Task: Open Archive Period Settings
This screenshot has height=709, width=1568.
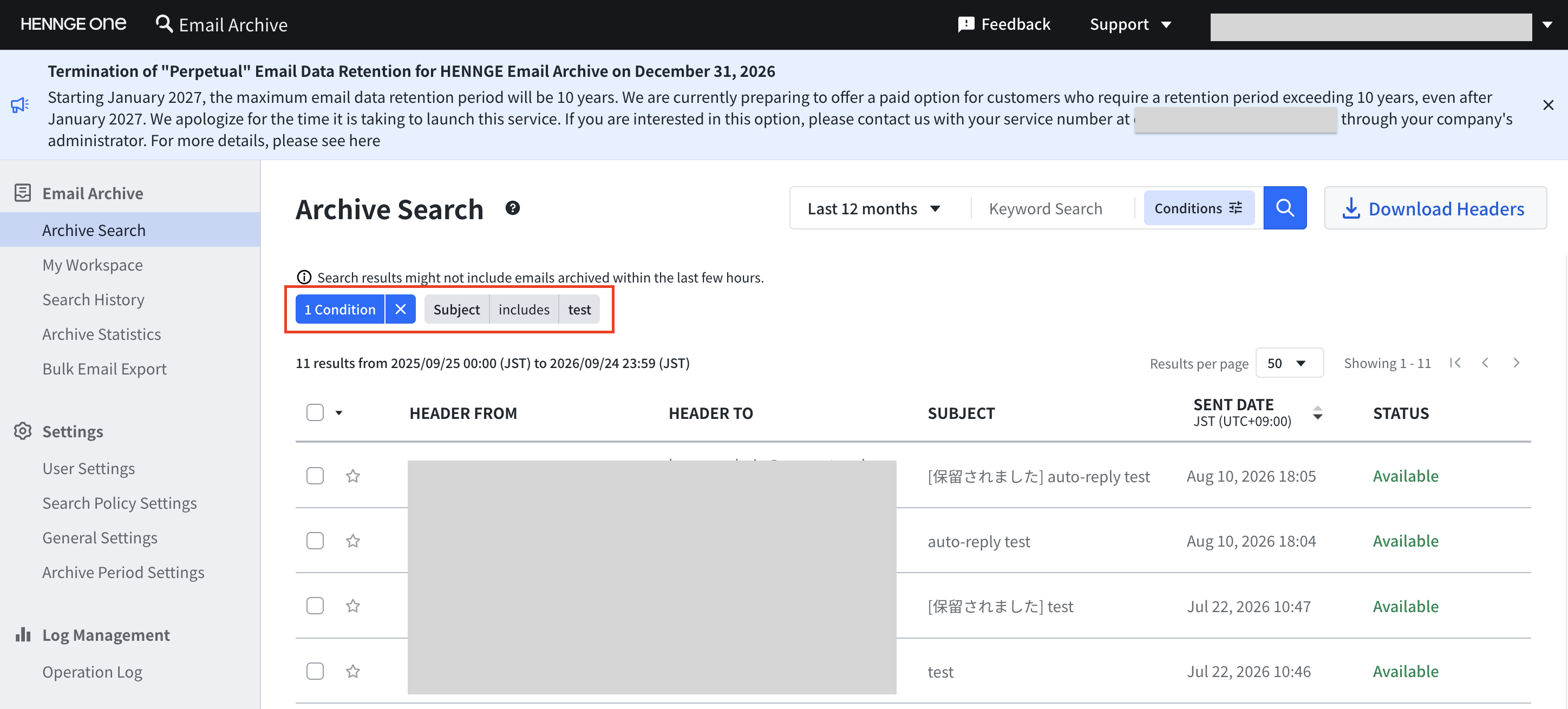Action: [x=123, y=572]
